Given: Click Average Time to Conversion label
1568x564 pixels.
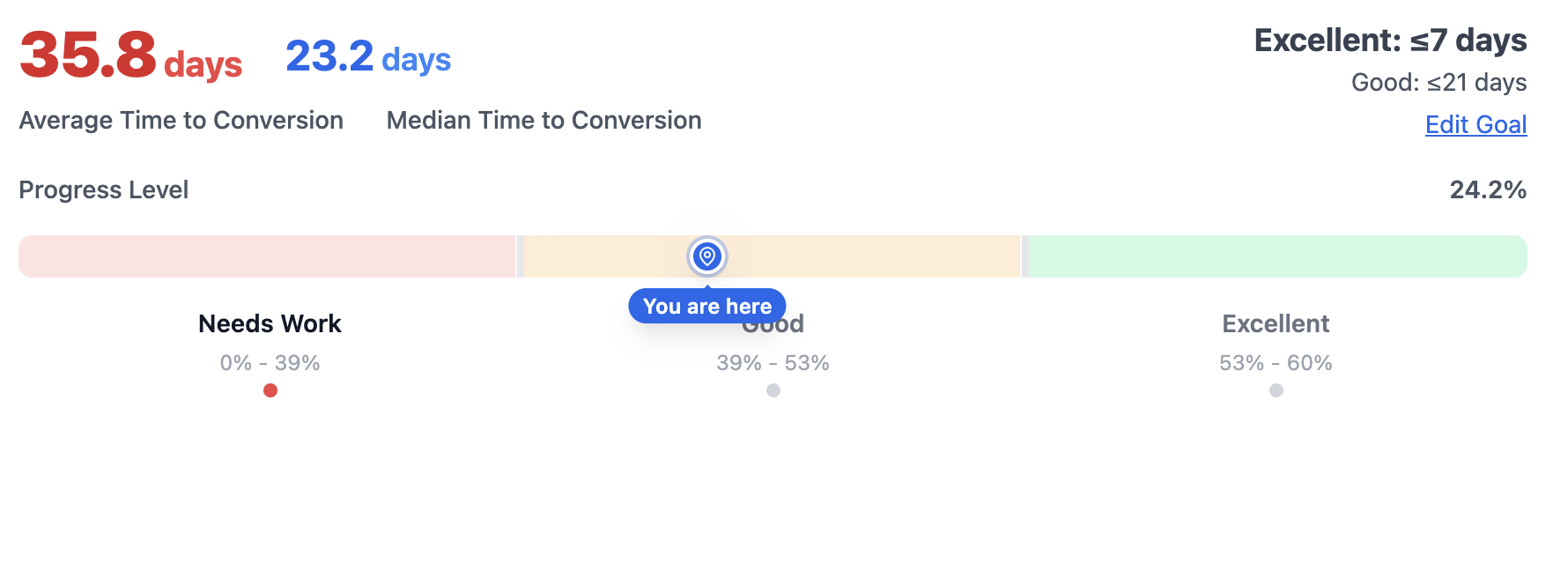Looking at the screenshot, I should click(x=181, y=120).
